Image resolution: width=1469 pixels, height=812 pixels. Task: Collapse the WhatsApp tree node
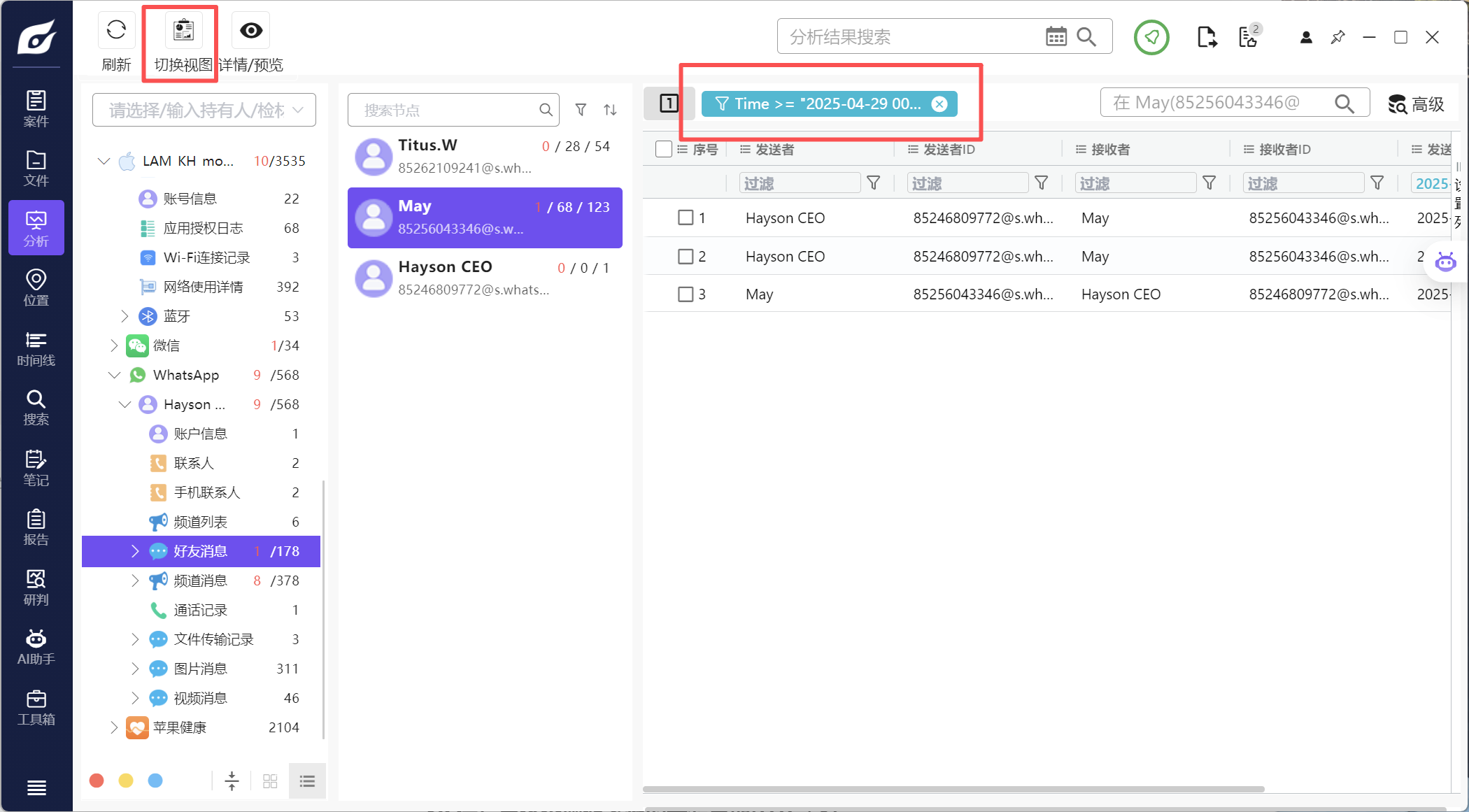[114, 375]
